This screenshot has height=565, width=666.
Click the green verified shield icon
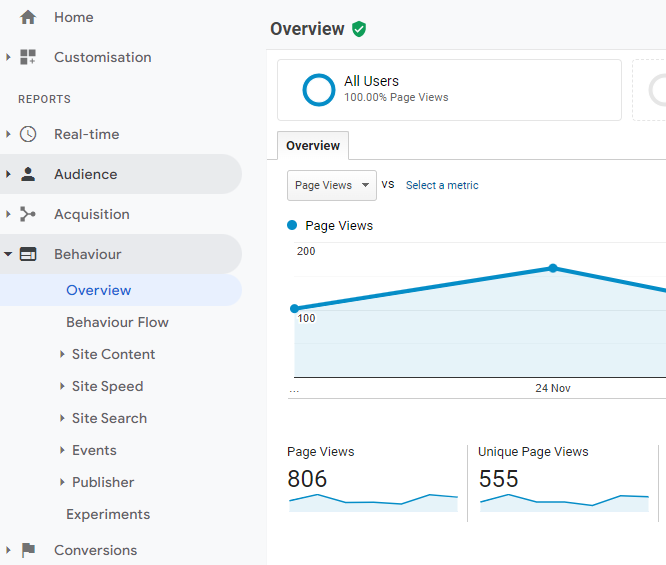click(359, 29)
